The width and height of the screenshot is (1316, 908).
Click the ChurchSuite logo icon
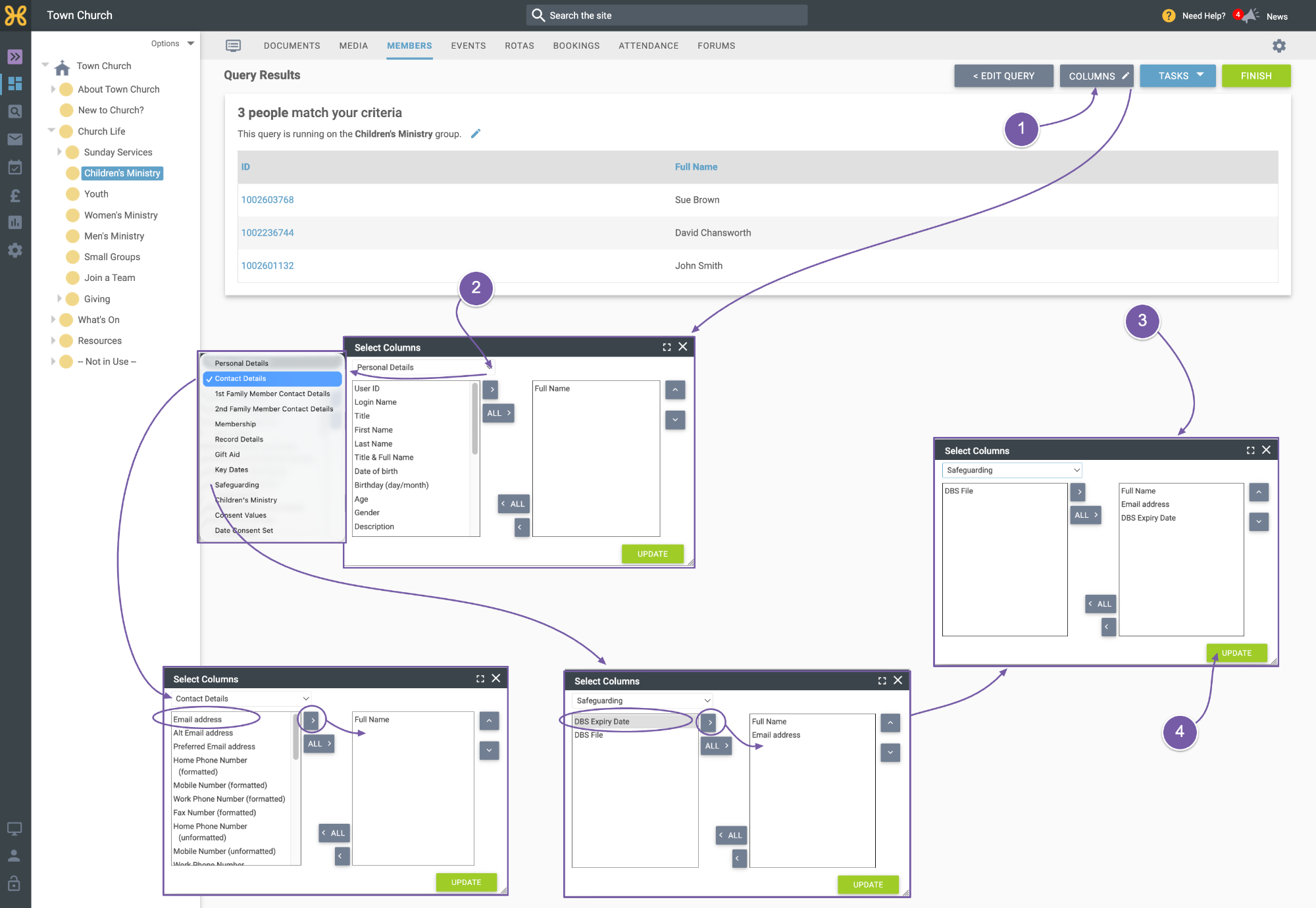click(15, 15)
